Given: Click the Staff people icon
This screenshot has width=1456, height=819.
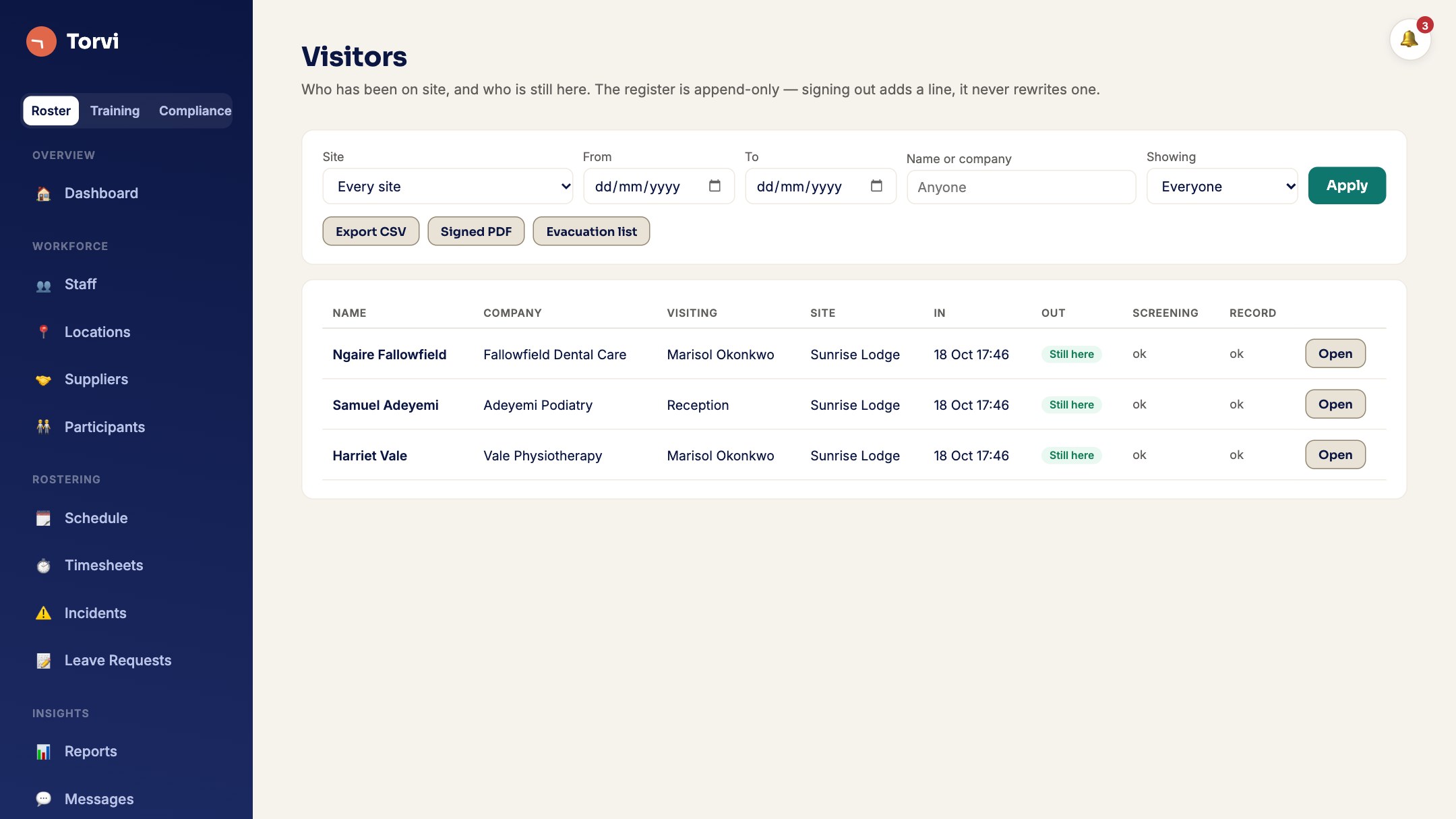Looking at the screenshot, I should [x=44, y=285].
